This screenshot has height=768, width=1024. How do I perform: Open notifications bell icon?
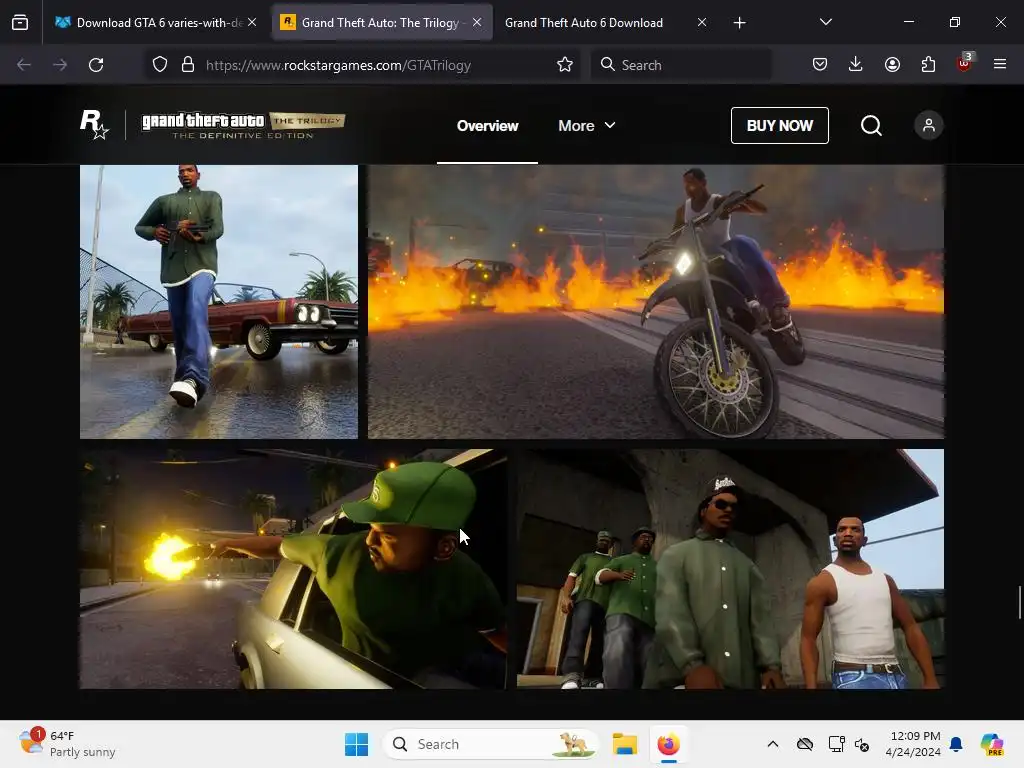click(956, 744)
